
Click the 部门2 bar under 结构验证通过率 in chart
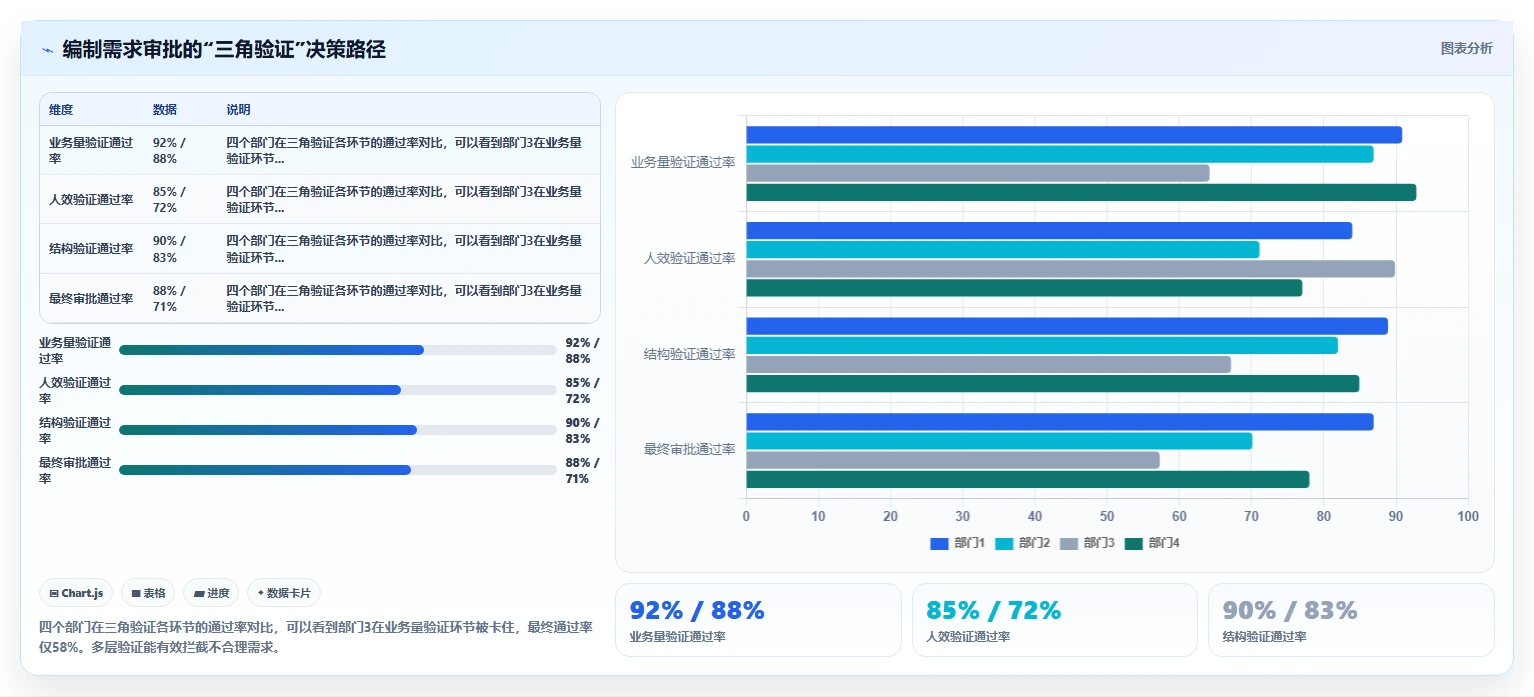click(x=1042, y=345)
